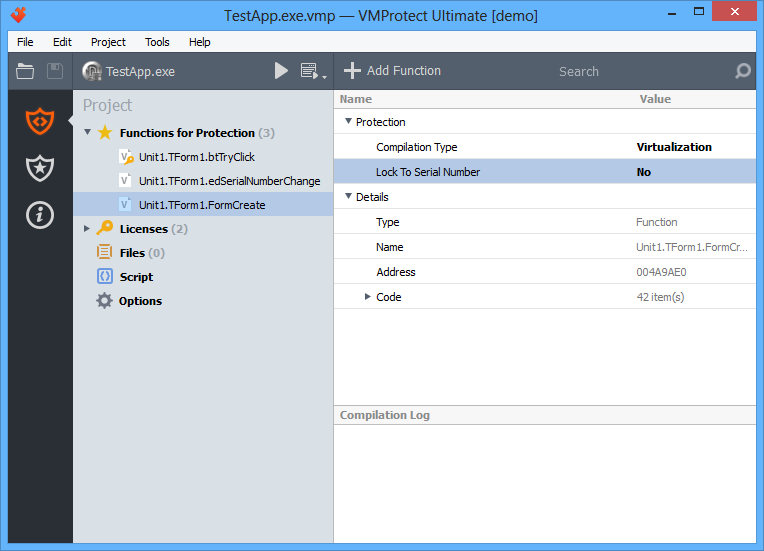Click the Address property label
The height and width of the screenshot is (551, 764).
(396, 272)
